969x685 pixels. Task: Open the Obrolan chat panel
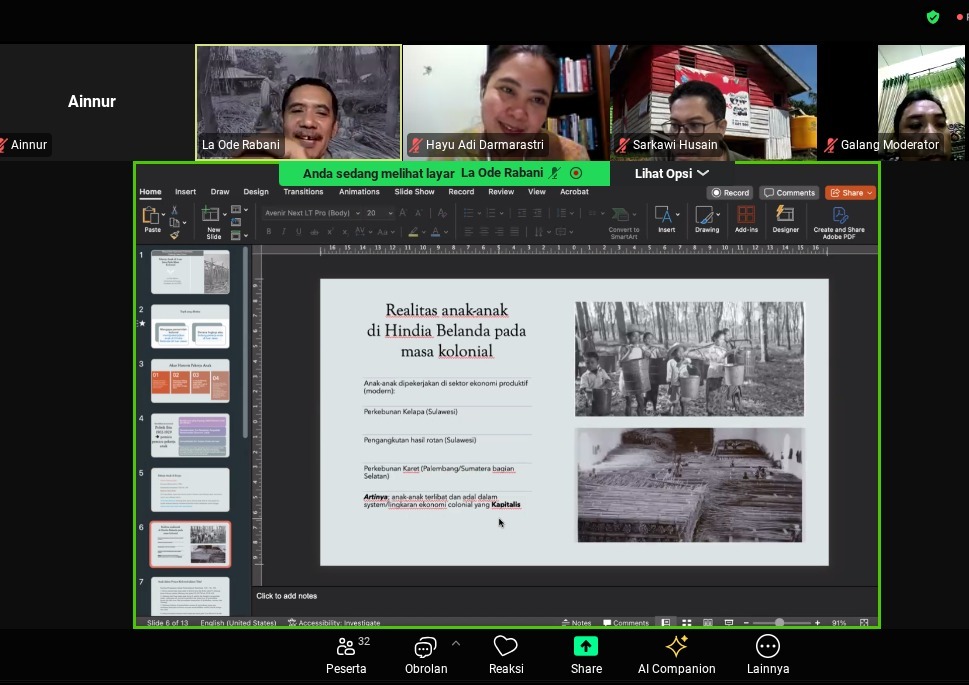pos(426,655)
